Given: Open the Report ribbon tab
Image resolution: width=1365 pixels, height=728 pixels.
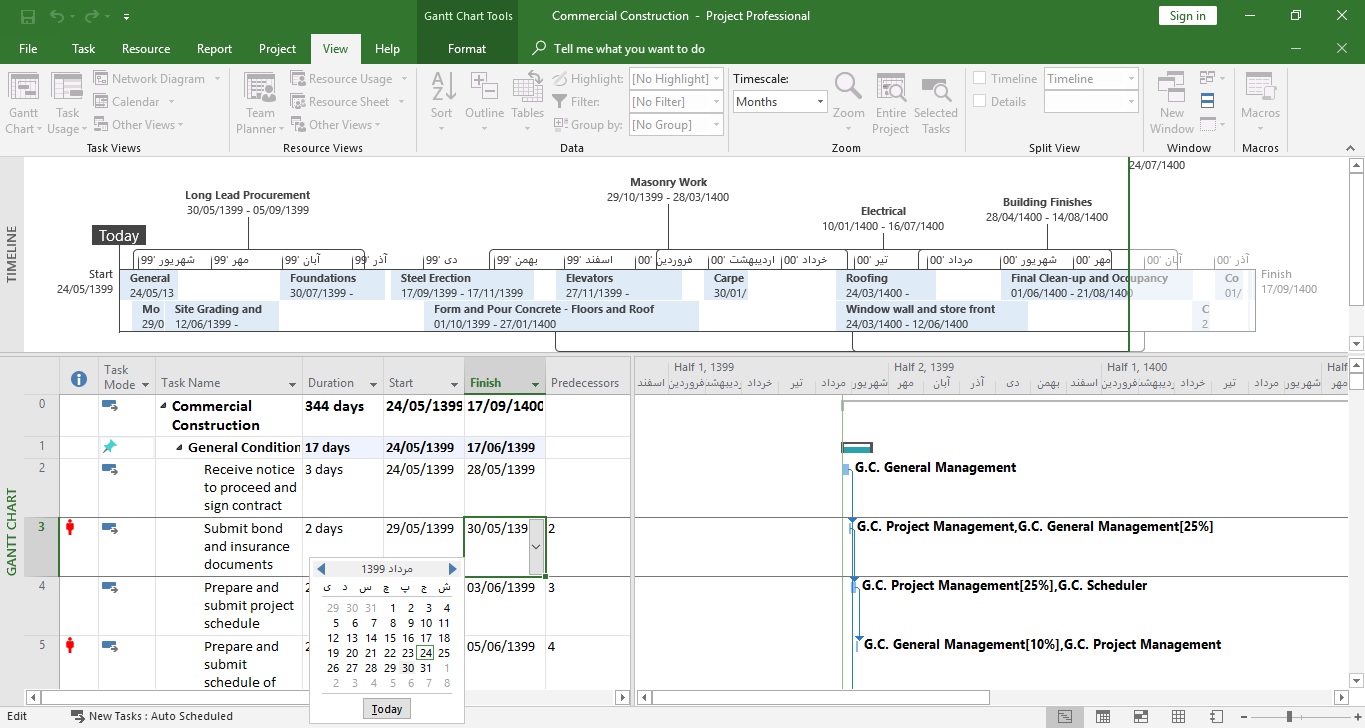Looking at the screenshot, I should [x=214, y=49].
